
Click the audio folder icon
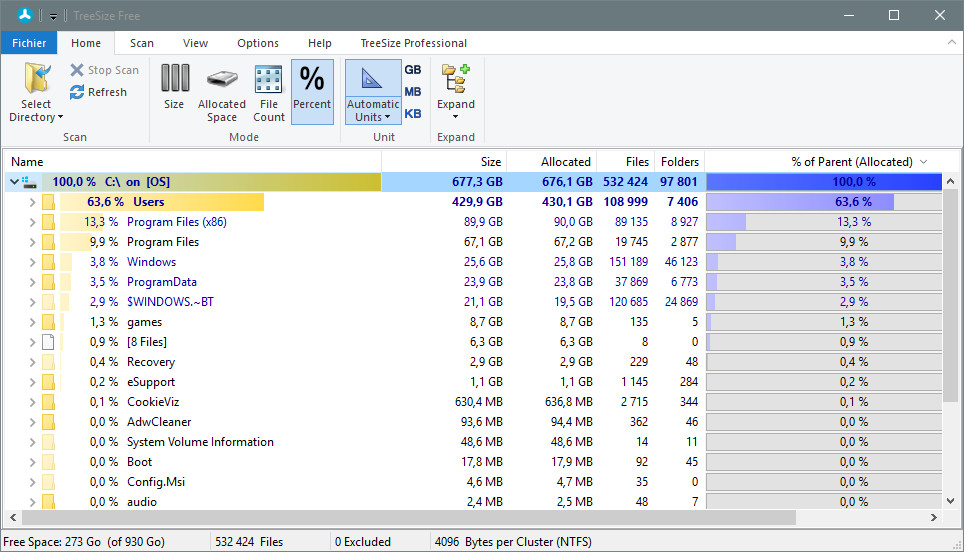click(x=49, y=502)
